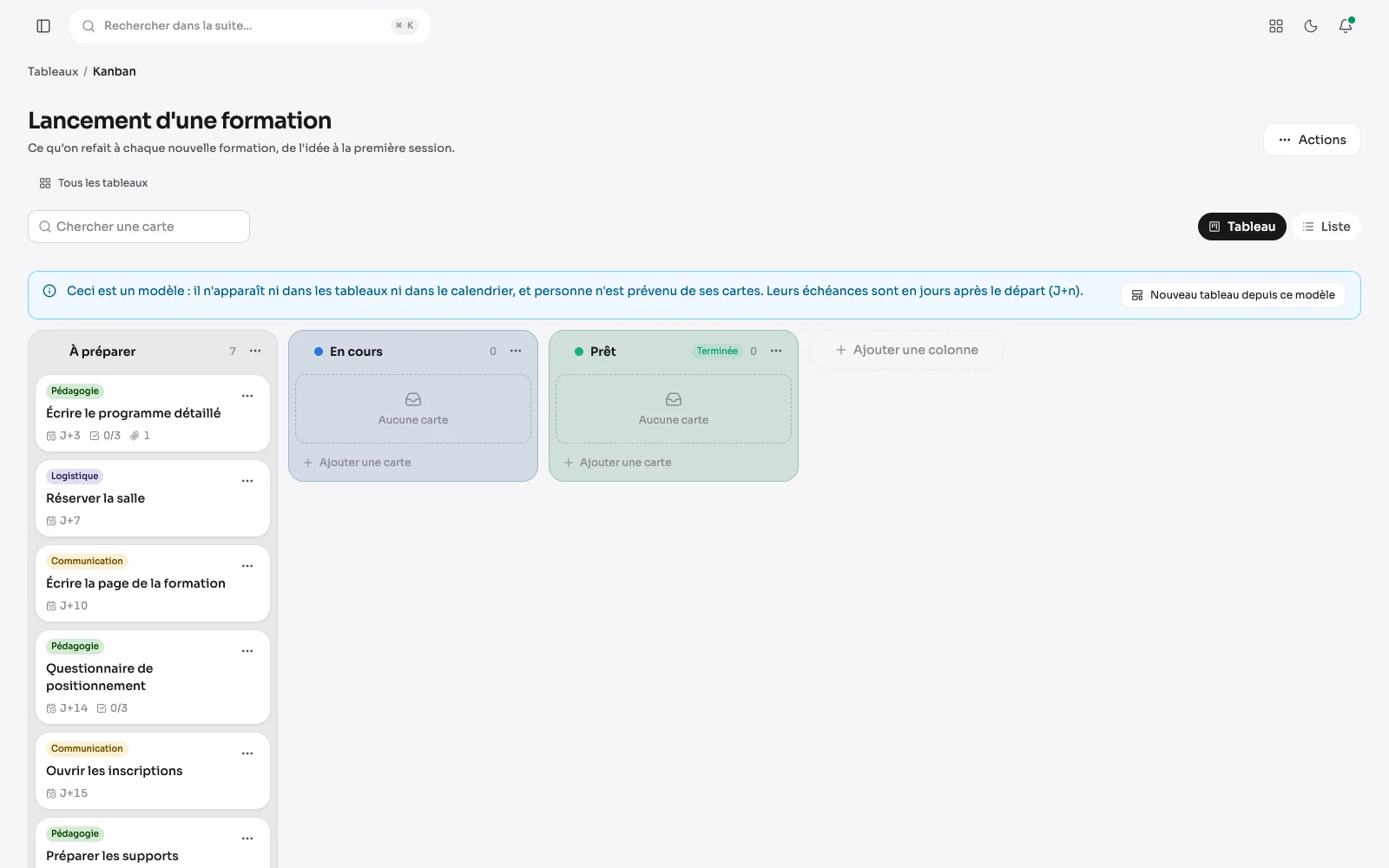Go to Tous les tableaux
This screenshot has width=1389, height=868.
[94, 183]
